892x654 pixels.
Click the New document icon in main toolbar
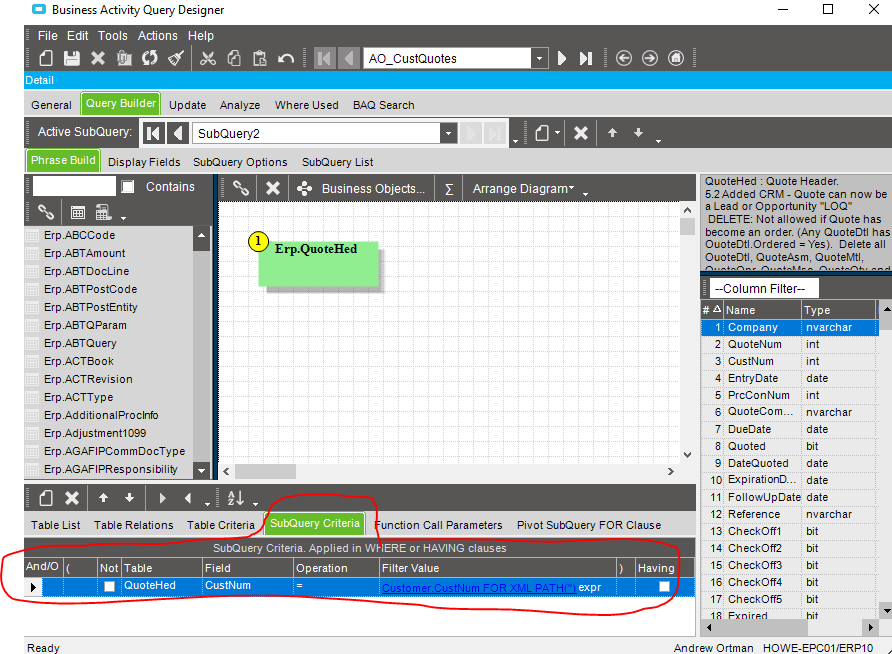point(46,58)
